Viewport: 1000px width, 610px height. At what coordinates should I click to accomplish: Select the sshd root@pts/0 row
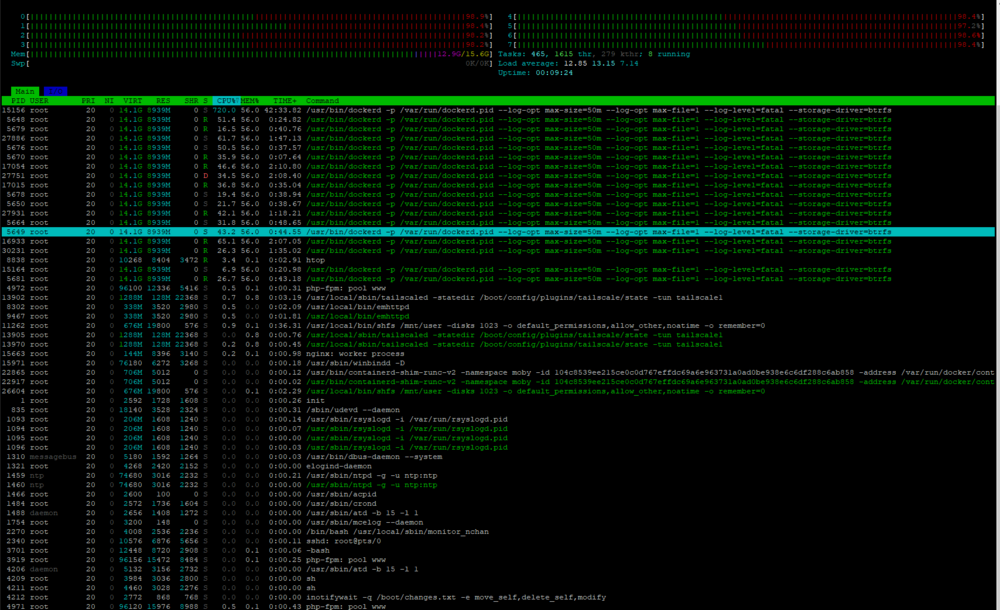[x=497, y=541]
